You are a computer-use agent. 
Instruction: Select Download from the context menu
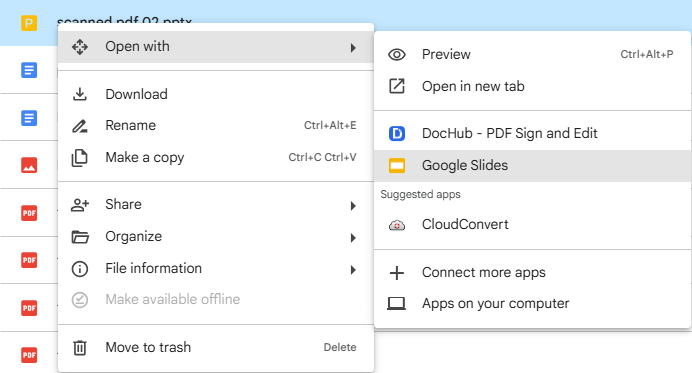point(216,94)
